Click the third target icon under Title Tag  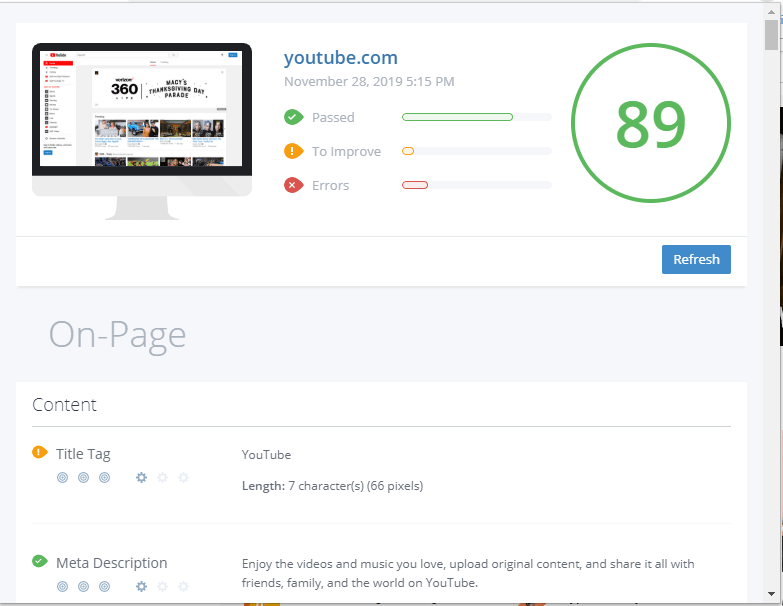tap(104, 478)
